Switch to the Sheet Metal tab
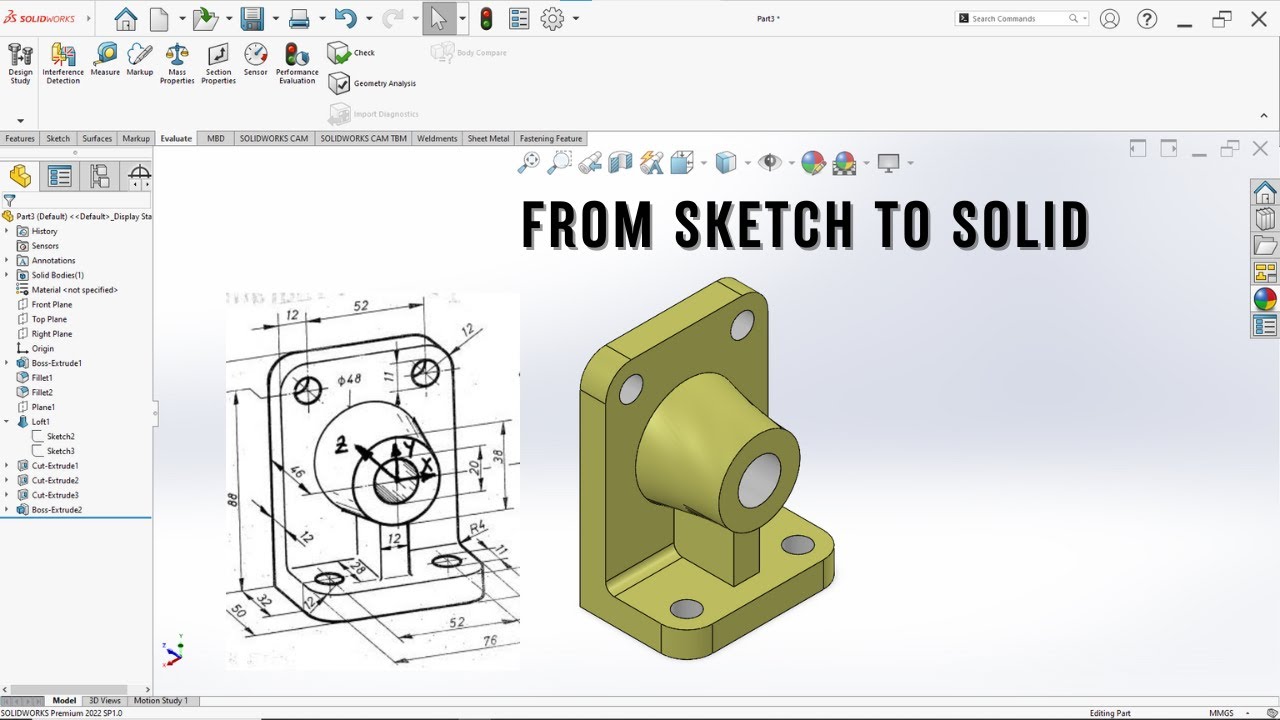This screenshot has height=720, width=1280. pos(489,139)
